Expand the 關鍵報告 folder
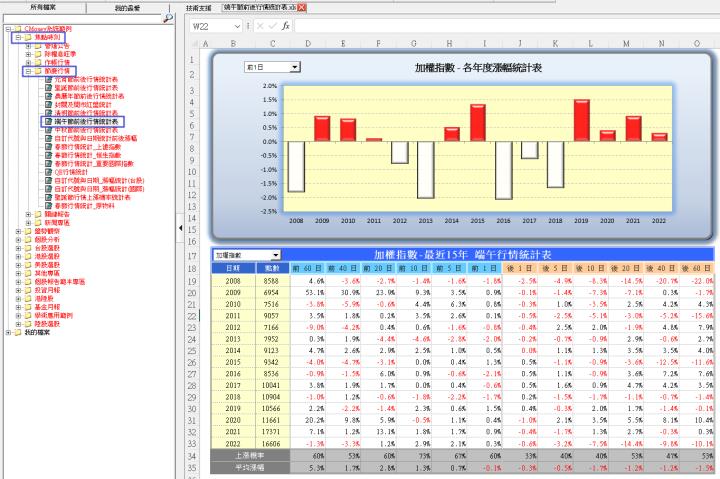Screen dimensions: 720x479 pyautogui.click(x=28, y=214)
